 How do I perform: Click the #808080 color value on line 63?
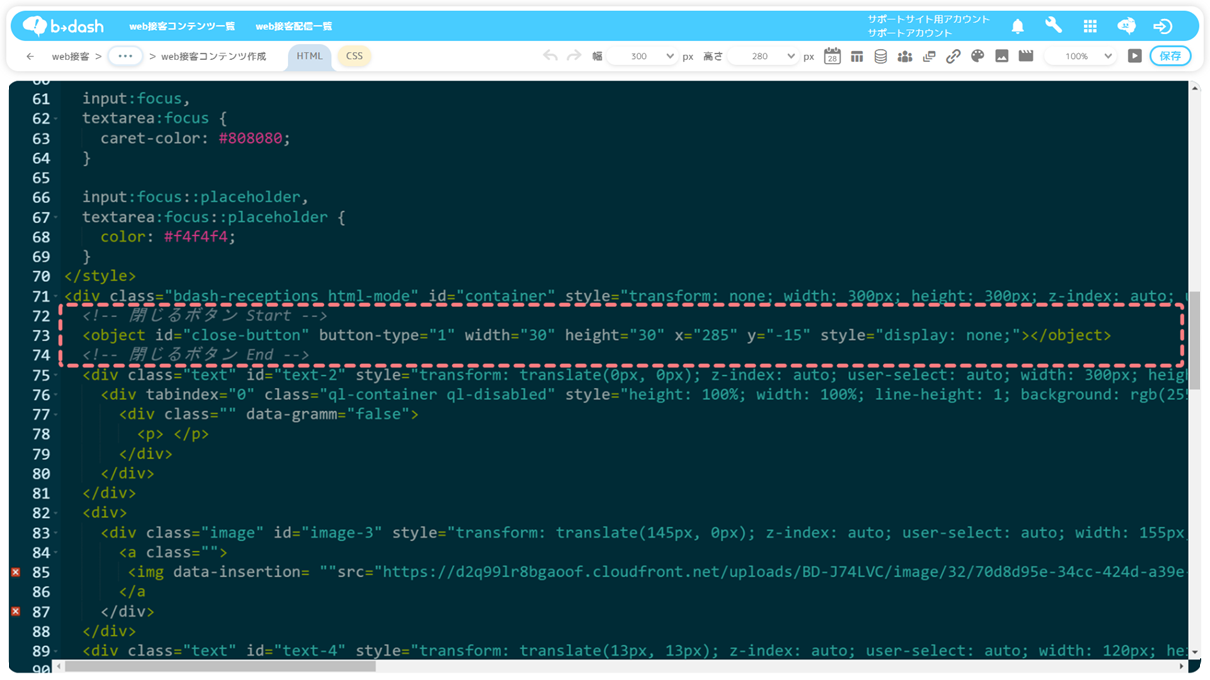coord(250,138)
